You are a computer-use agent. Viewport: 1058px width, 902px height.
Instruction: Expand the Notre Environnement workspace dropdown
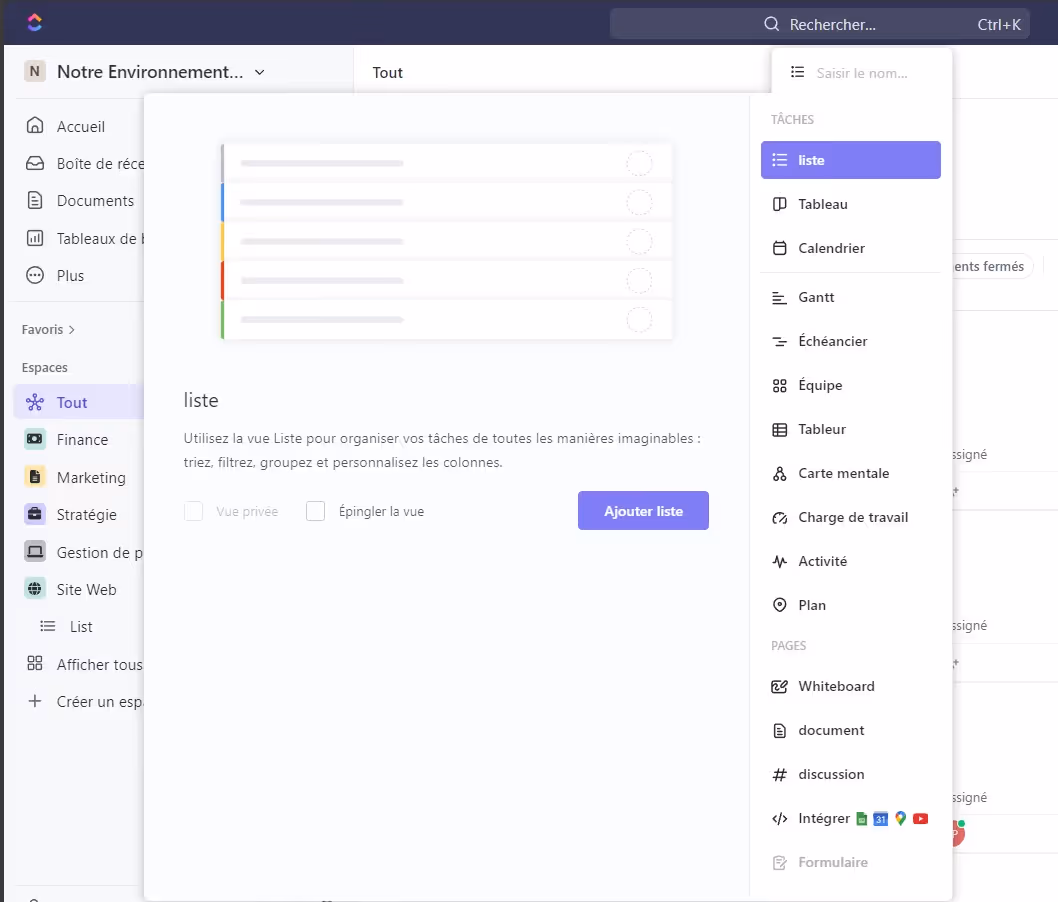coord(259,72)
